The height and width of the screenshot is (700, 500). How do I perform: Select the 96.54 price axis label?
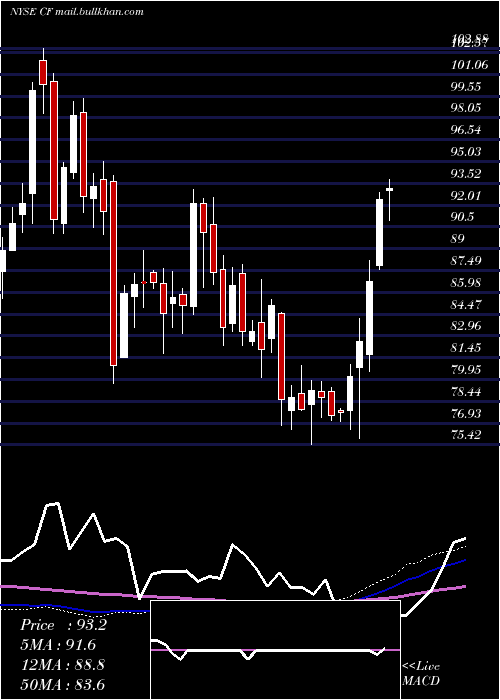pyautogui.click(x=466, y=130)
